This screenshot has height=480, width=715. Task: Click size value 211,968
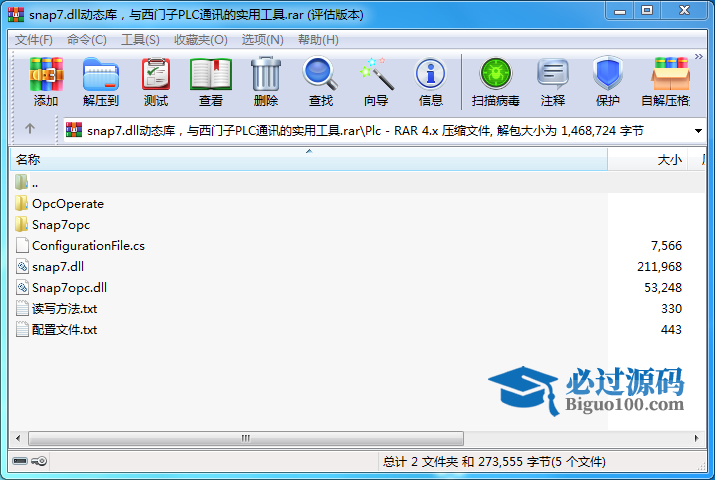pos(659,267)
